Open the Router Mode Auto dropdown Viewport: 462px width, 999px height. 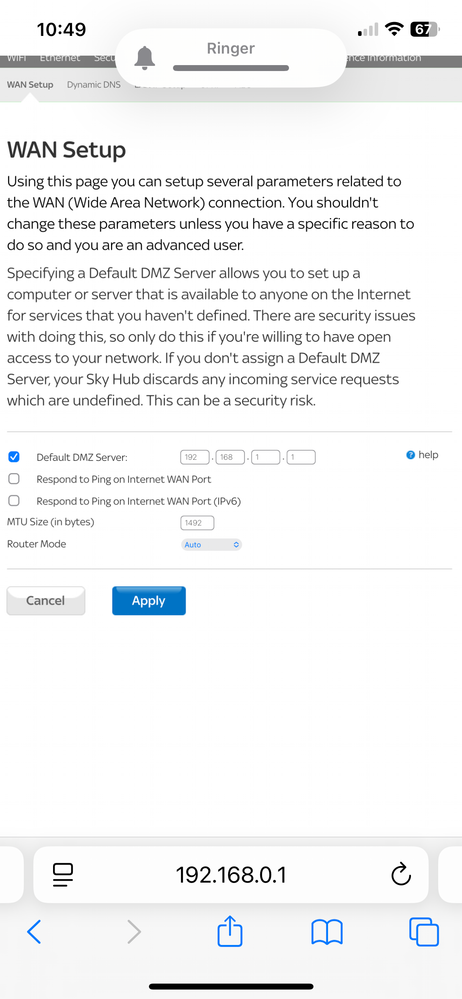[x=211, y=545]
